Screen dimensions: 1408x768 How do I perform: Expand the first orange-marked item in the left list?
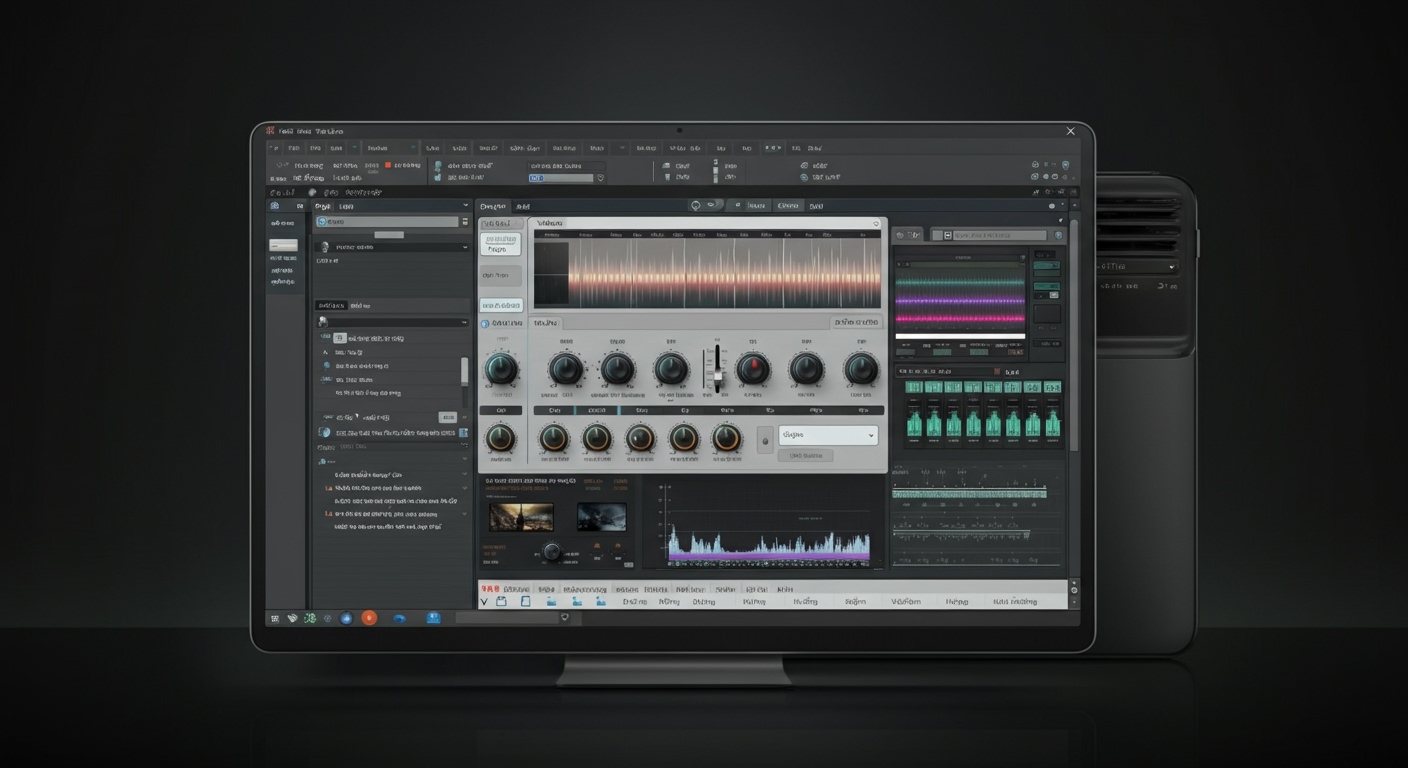[329, 488]
